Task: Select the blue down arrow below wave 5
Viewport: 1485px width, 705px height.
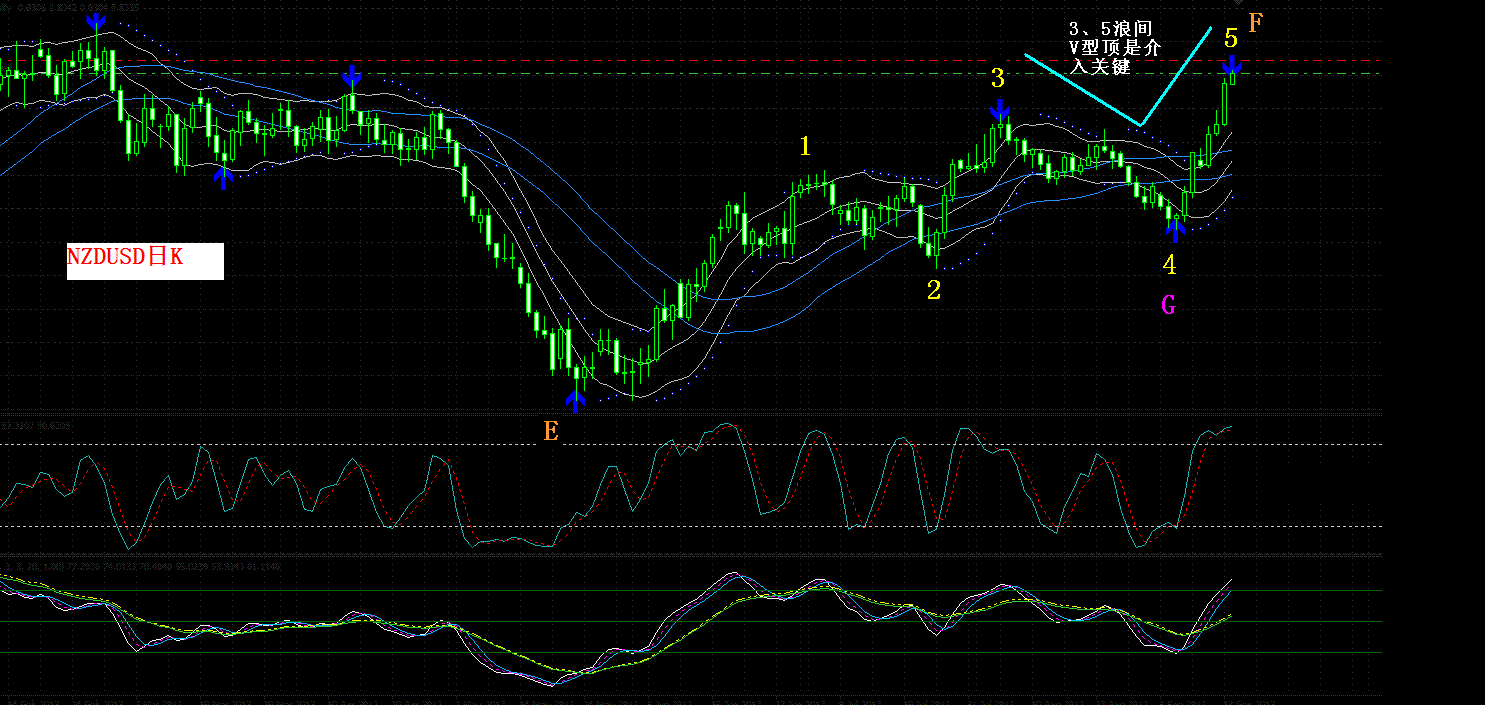Action: 1232,68
